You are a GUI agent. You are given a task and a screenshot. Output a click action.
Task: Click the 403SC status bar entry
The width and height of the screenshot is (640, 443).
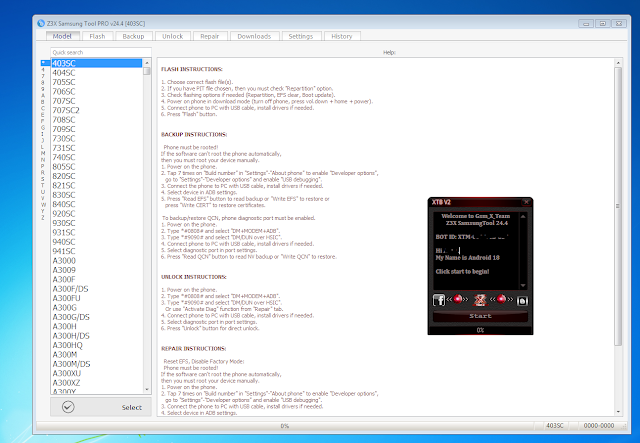click(x=555, y=426)
